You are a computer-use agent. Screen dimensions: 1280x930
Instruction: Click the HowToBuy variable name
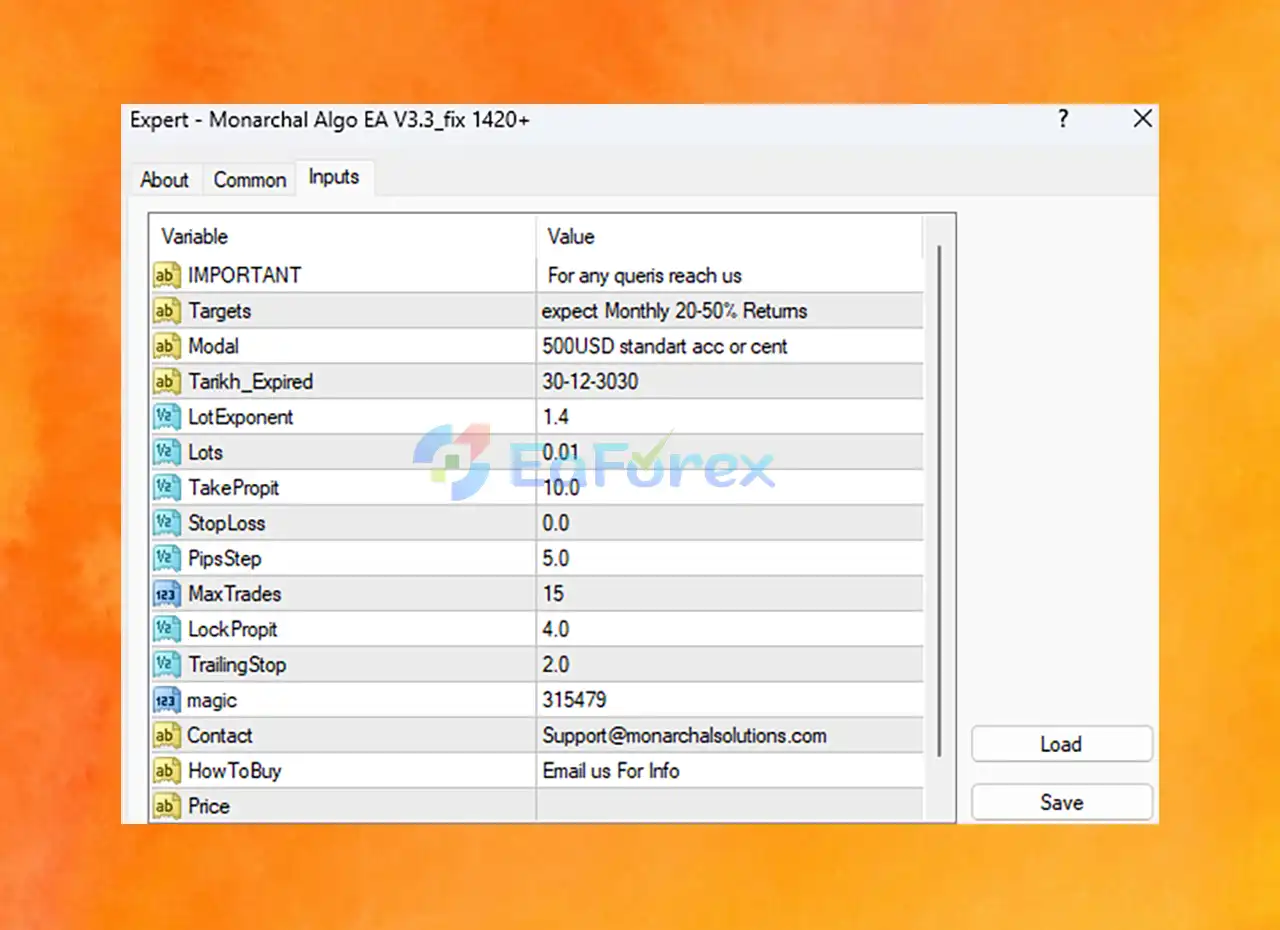click(235, 771)
